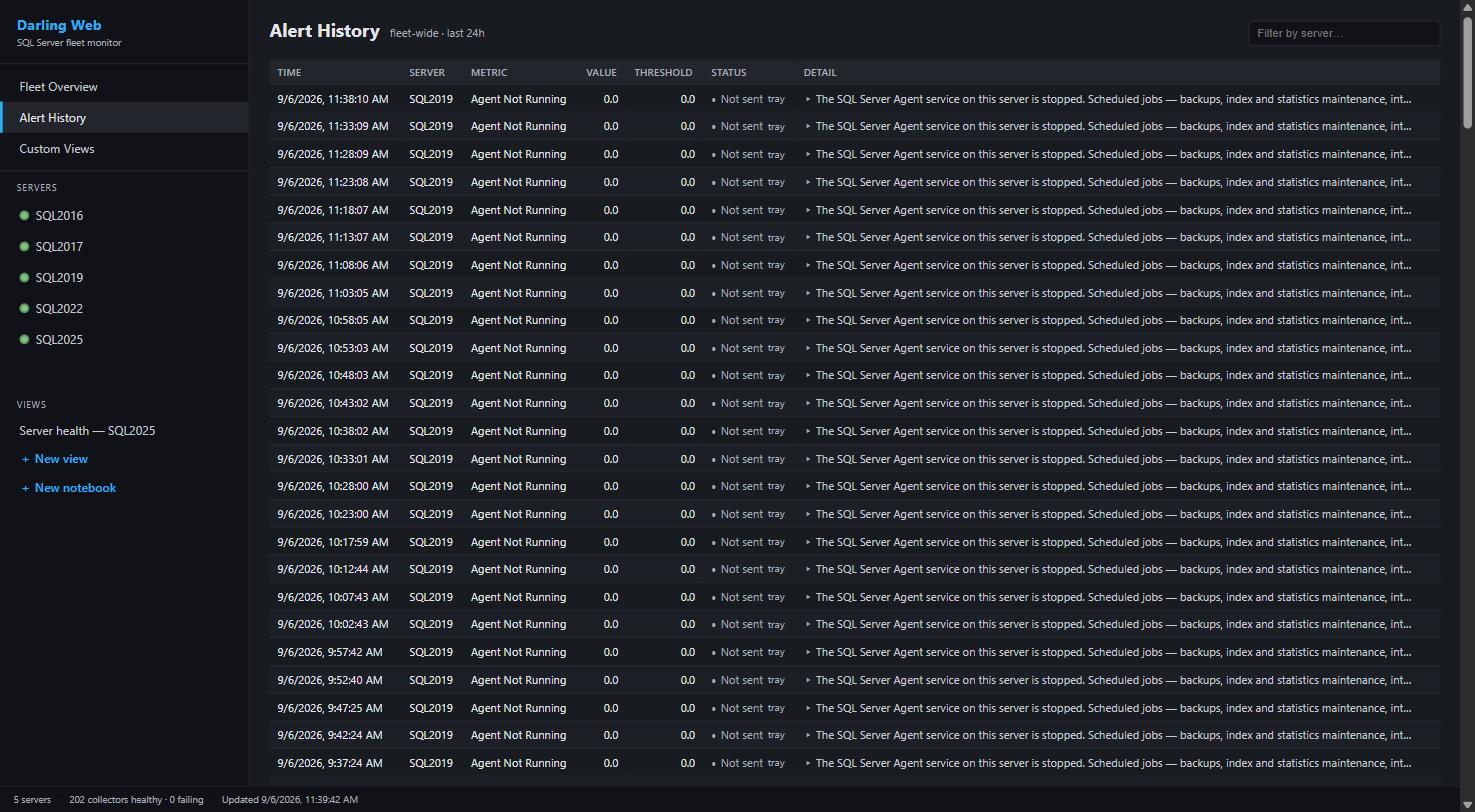Sort by the SERVER column header
The image size is (1475, 812).
pos(427,72)
